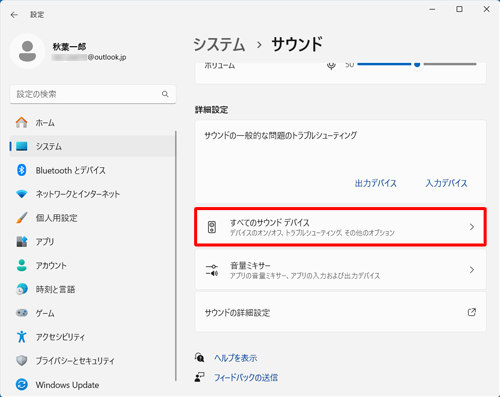Open サウンドの詳細設定 row
The width and height of the screenshot is (500, 397).
coord(340,312)
